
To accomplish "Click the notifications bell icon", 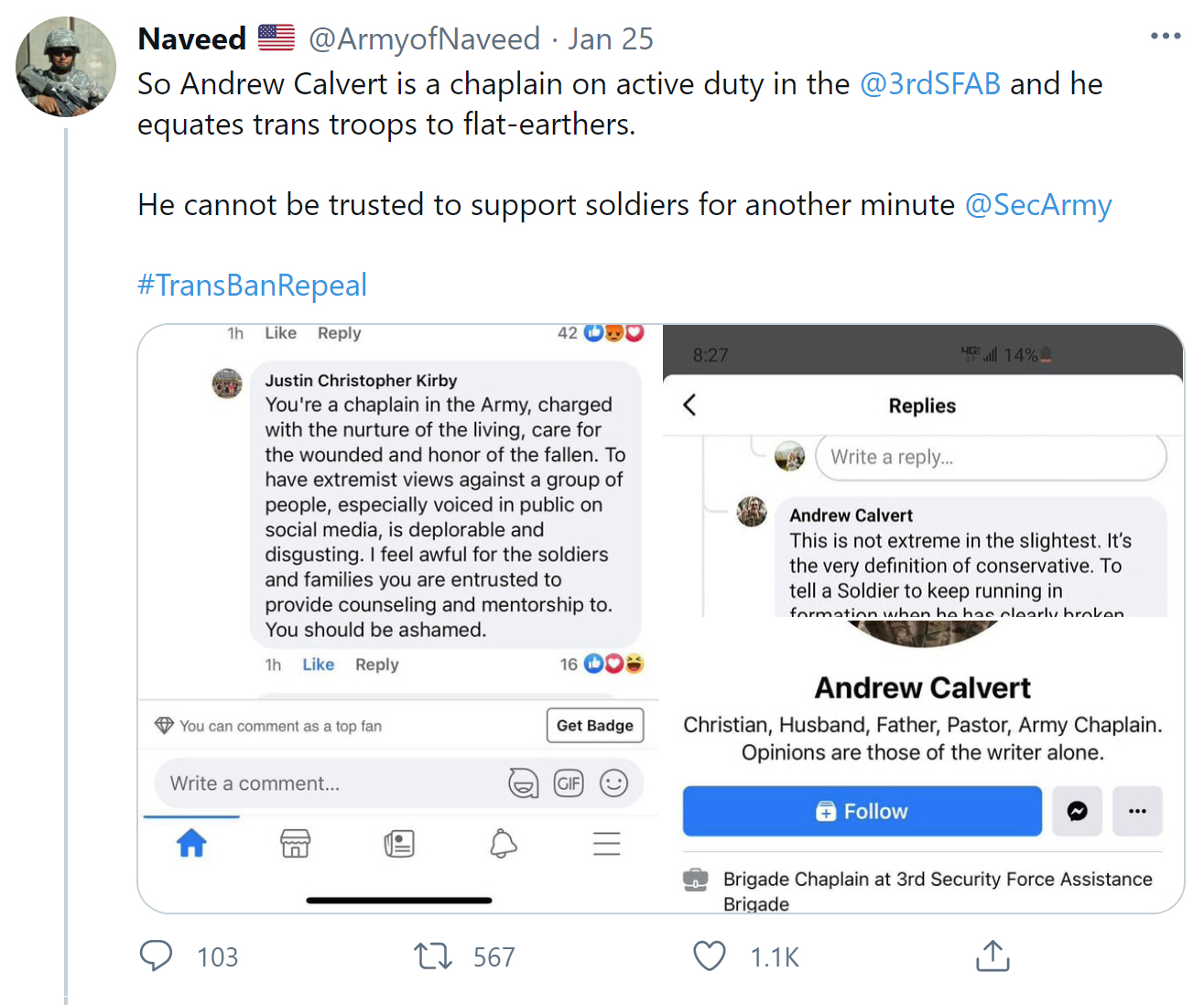I will point(503,843).
